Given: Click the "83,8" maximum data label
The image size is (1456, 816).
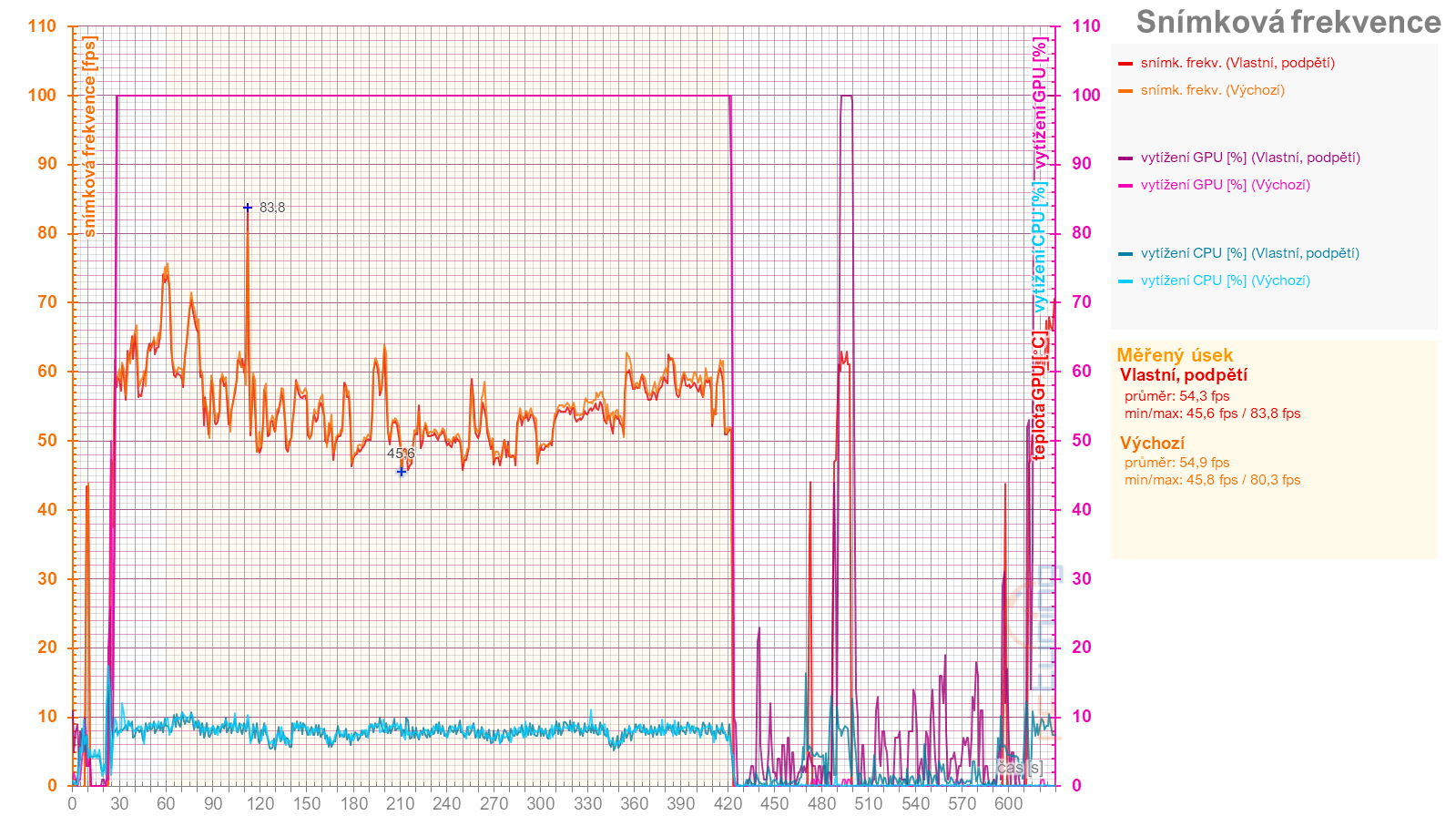Looking at the screenshot, I should [x=272, y=208].
